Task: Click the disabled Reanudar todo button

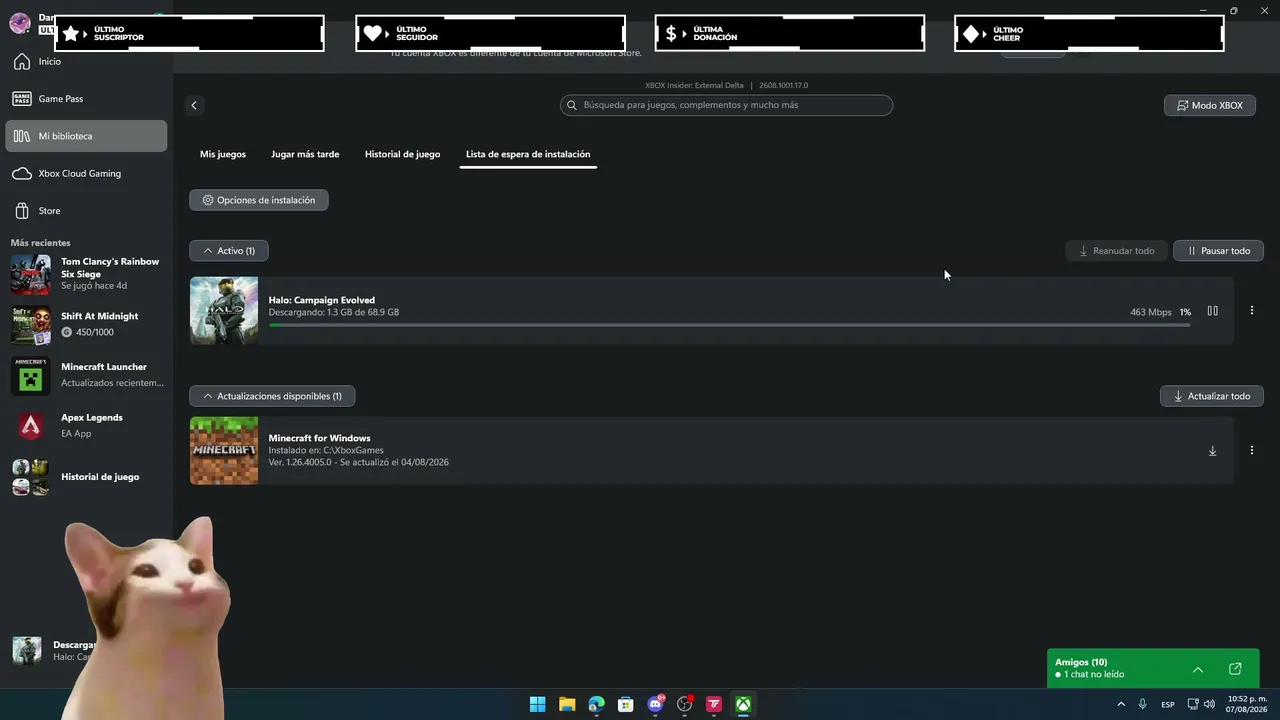Action: point(1116,251)
